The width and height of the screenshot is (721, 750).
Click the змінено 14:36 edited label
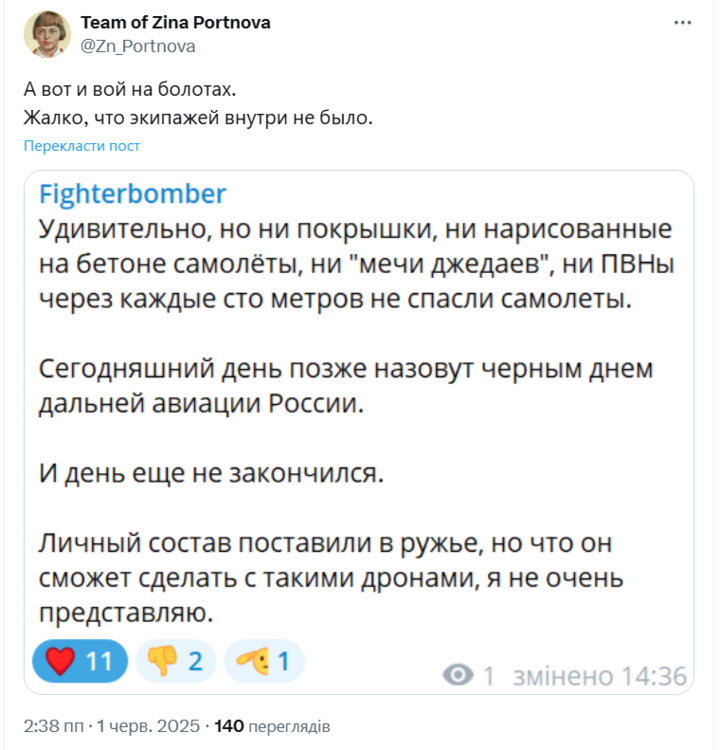599,676
